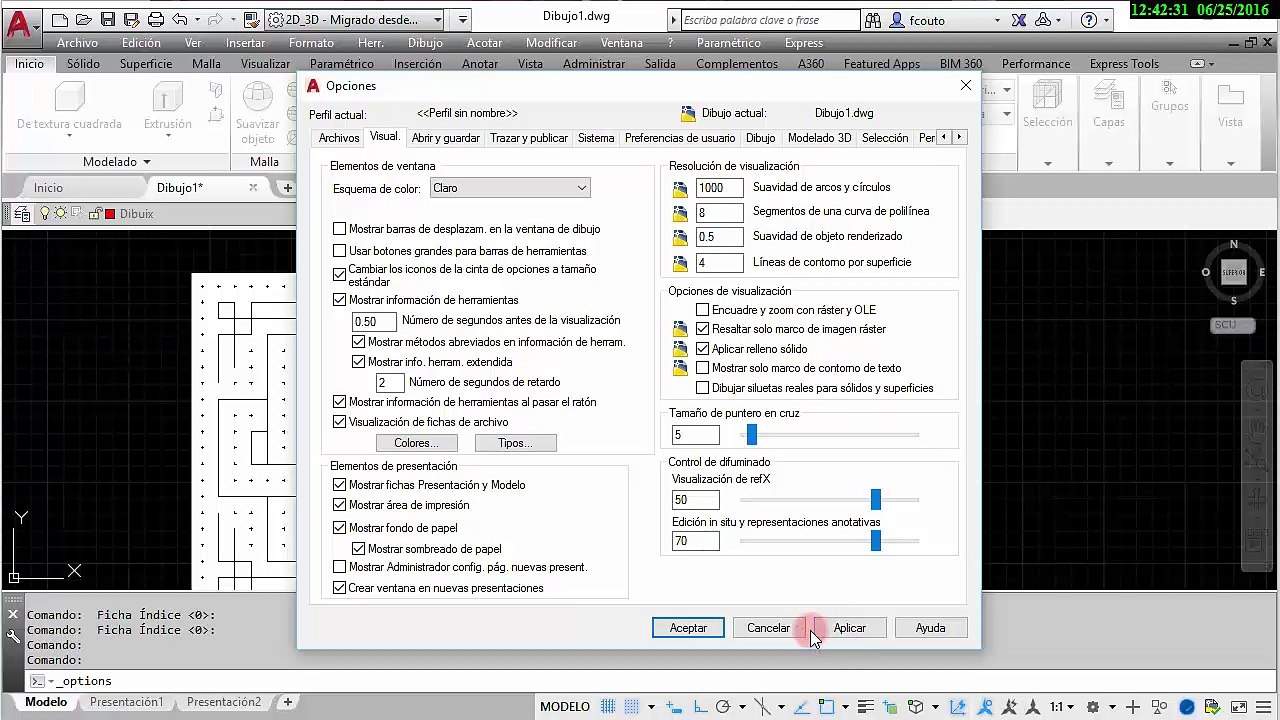Open Esquema de color dropdown
1280x720 pixels.
[x=510, y=188]
